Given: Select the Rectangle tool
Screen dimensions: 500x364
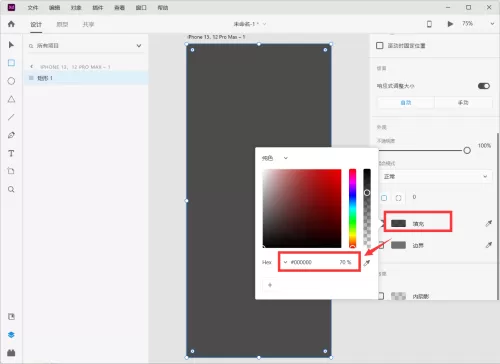Looking at the screenshot, I should 11,63.
